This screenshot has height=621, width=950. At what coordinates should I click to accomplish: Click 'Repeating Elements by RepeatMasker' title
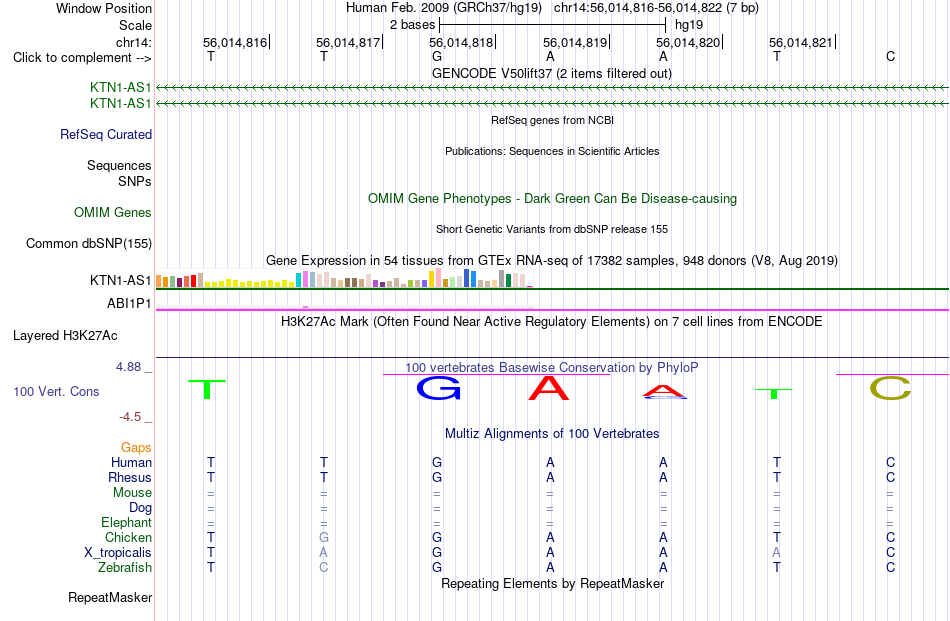(553, 583)
